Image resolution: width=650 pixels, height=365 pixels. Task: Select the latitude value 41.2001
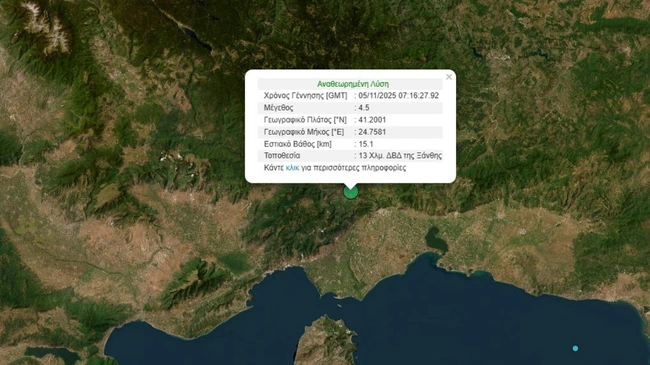(x=372, y=120)
